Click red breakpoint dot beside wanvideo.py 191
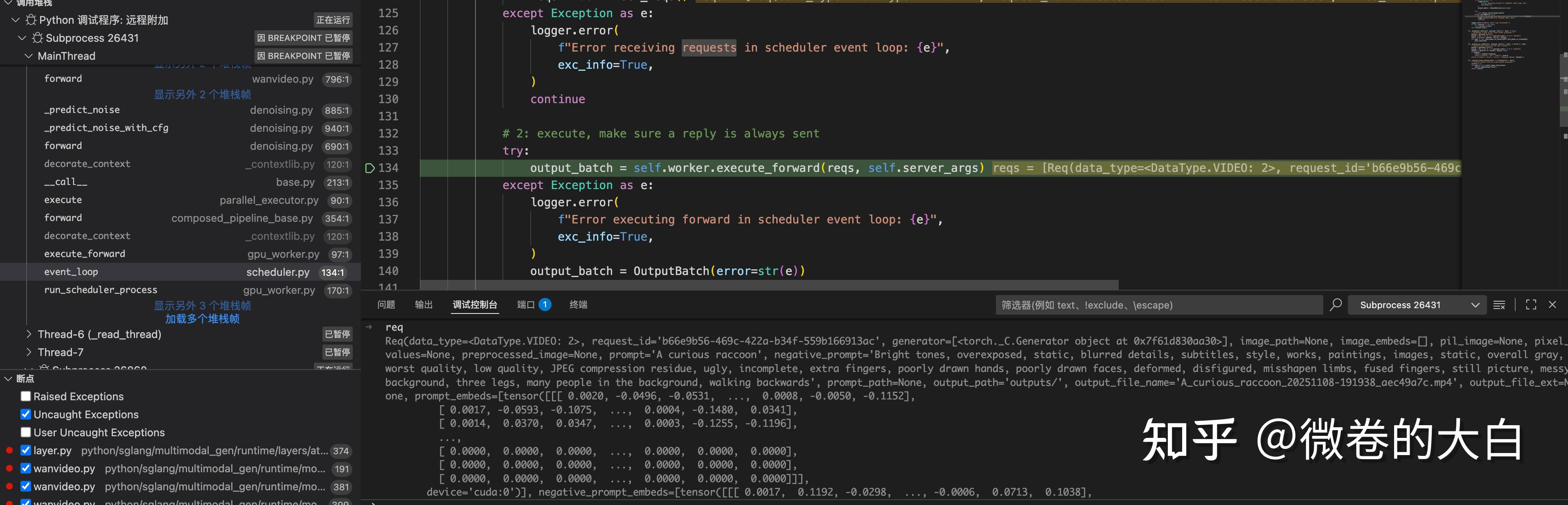 tap(9, 469)
